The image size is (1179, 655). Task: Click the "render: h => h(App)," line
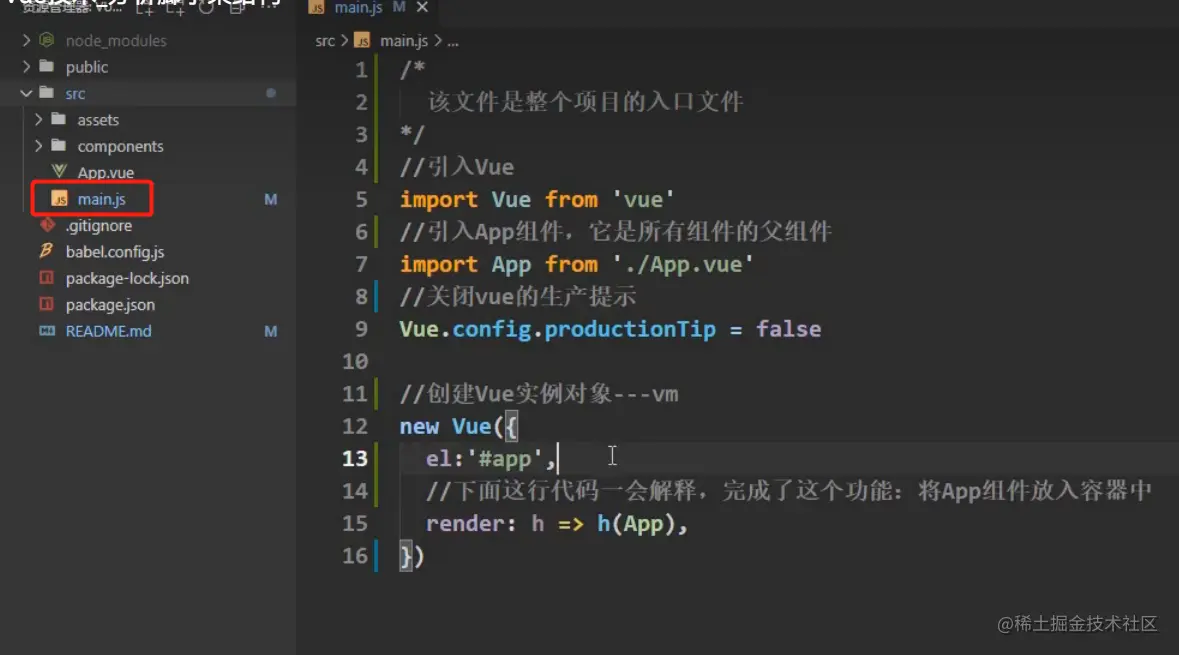[x=556, y=523]
